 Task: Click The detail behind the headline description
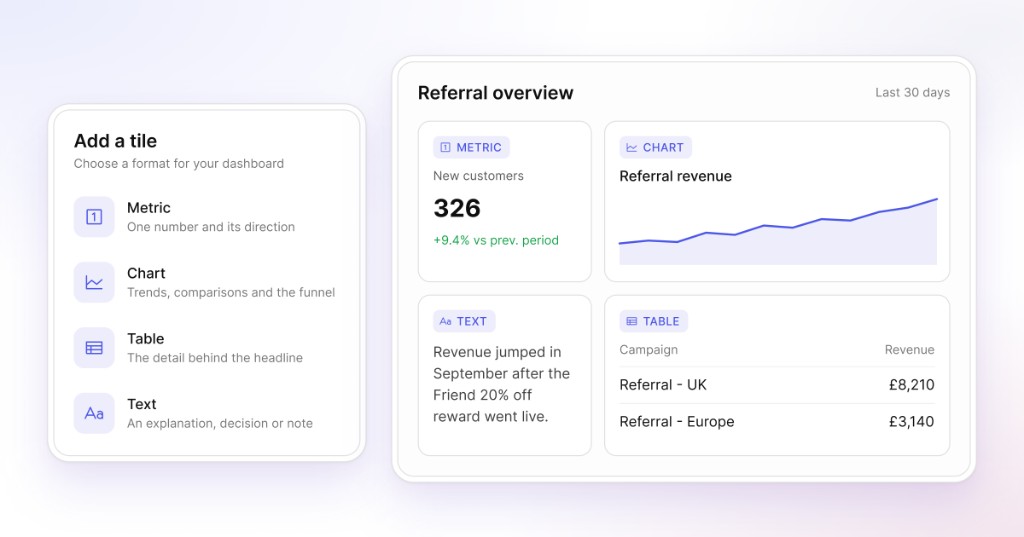[x=215, y=357]
